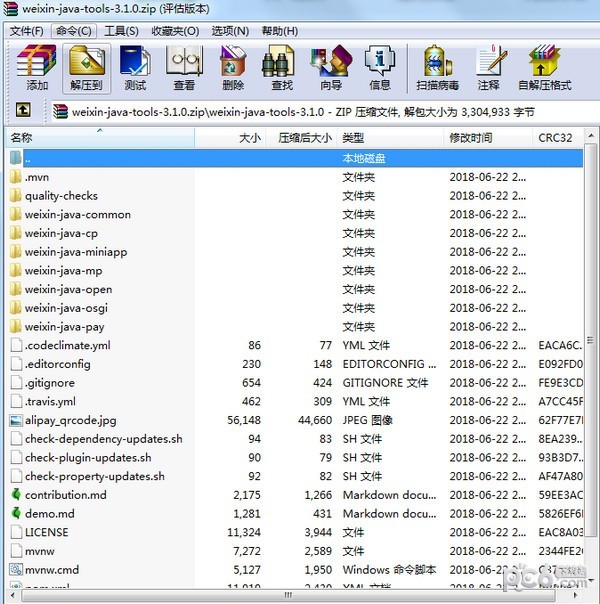This screenshot has height=604, width=600.
Task: Sort by Packed Size (压缩后大小) header
Action: coord(302,138)
